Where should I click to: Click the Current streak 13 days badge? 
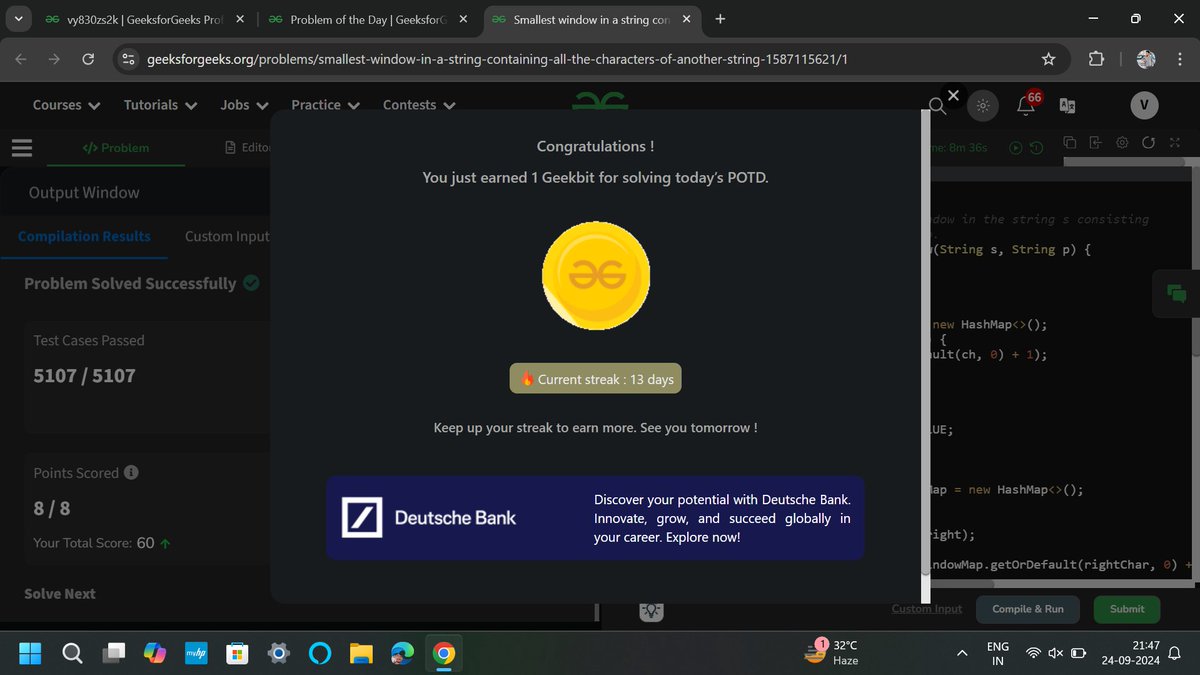click(x=596, y=379)
